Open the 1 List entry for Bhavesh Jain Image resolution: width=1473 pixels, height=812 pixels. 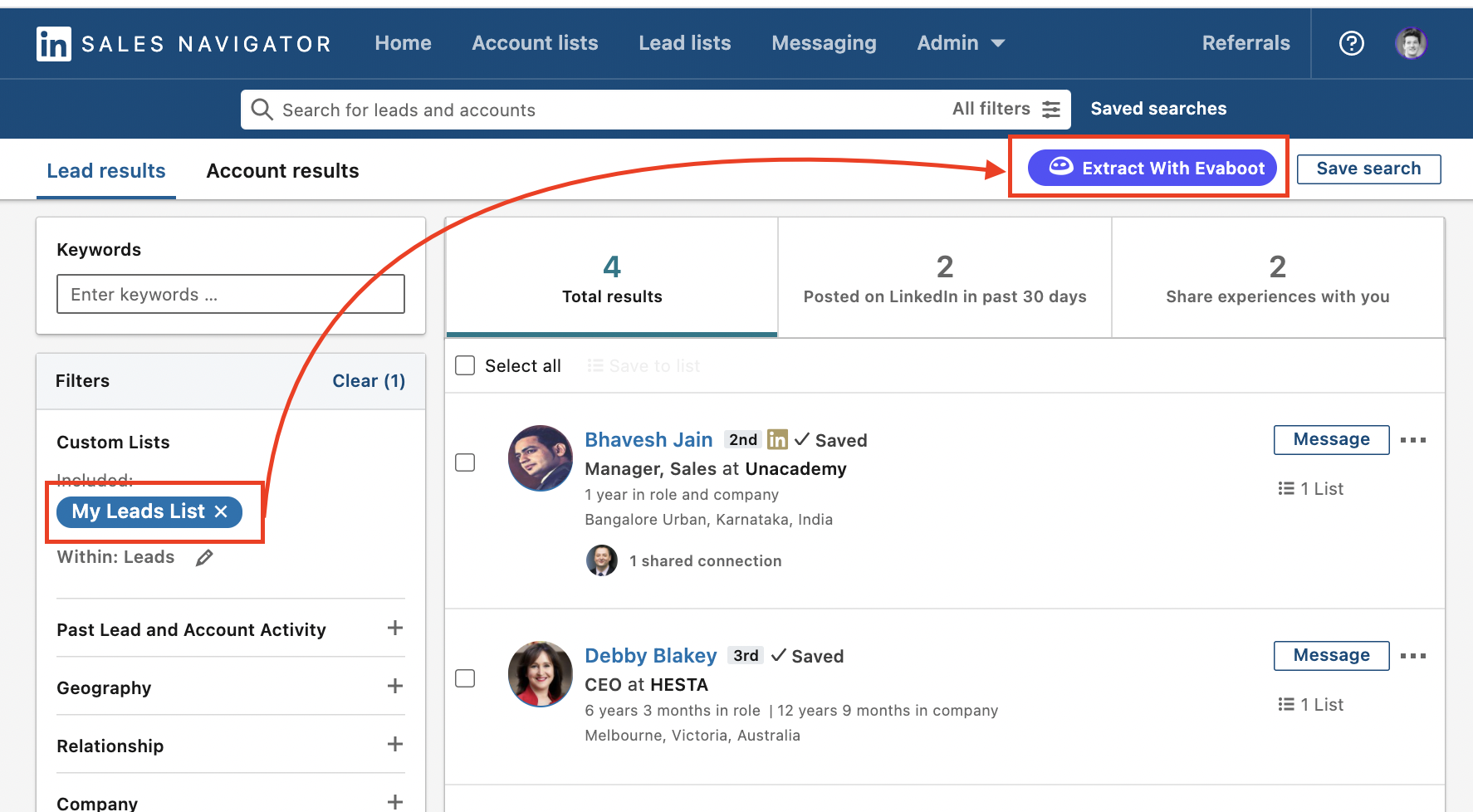tap(1311, 489)
